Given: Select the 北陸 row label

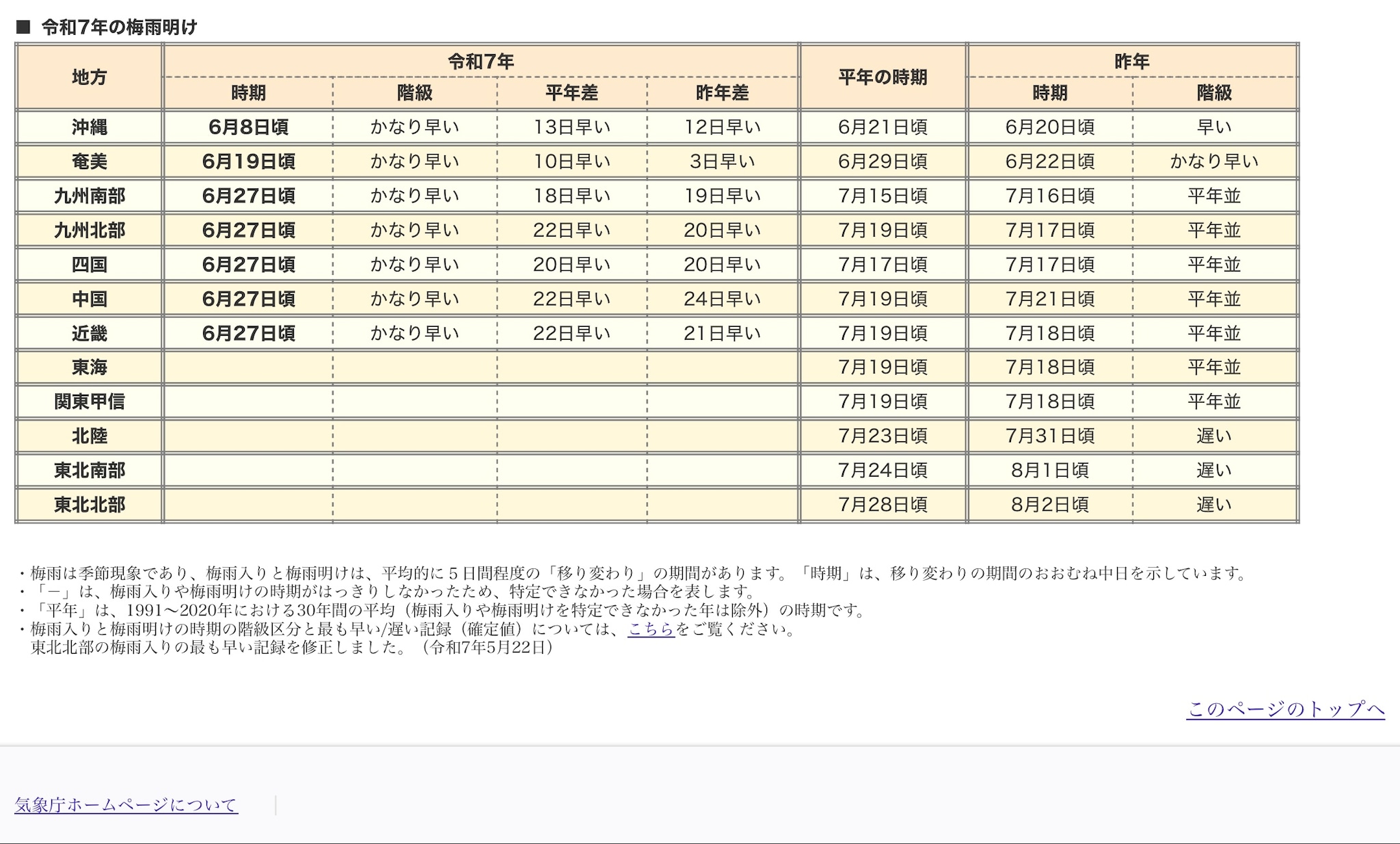Looking at the screenshot, I should click(x=90, y=436).
